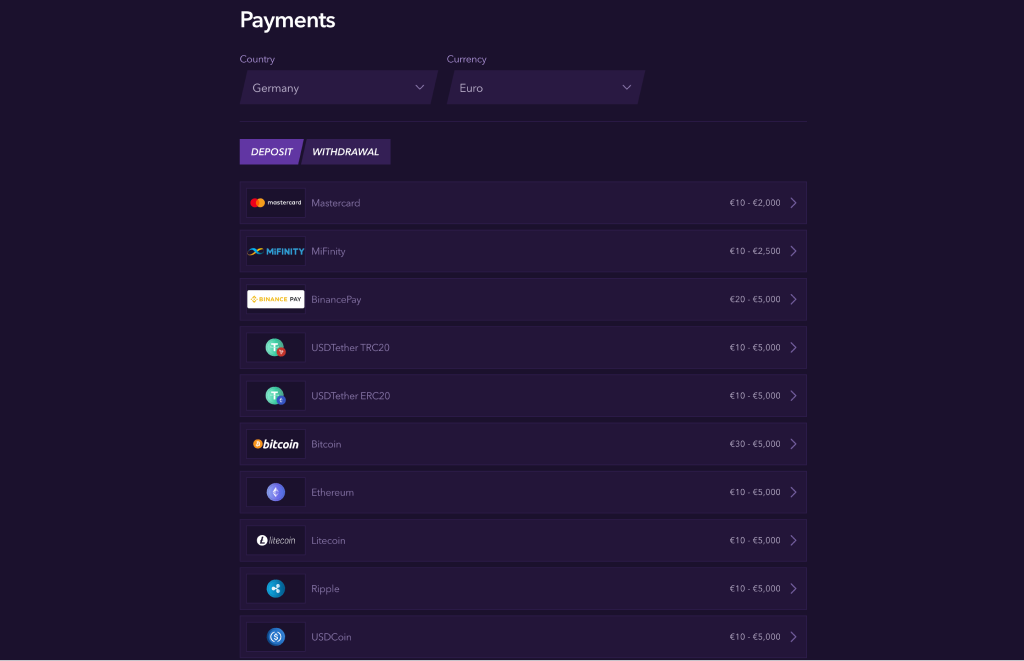
Task: Switch to the Withdrawal tab
Action: click(x=346, y=152)
